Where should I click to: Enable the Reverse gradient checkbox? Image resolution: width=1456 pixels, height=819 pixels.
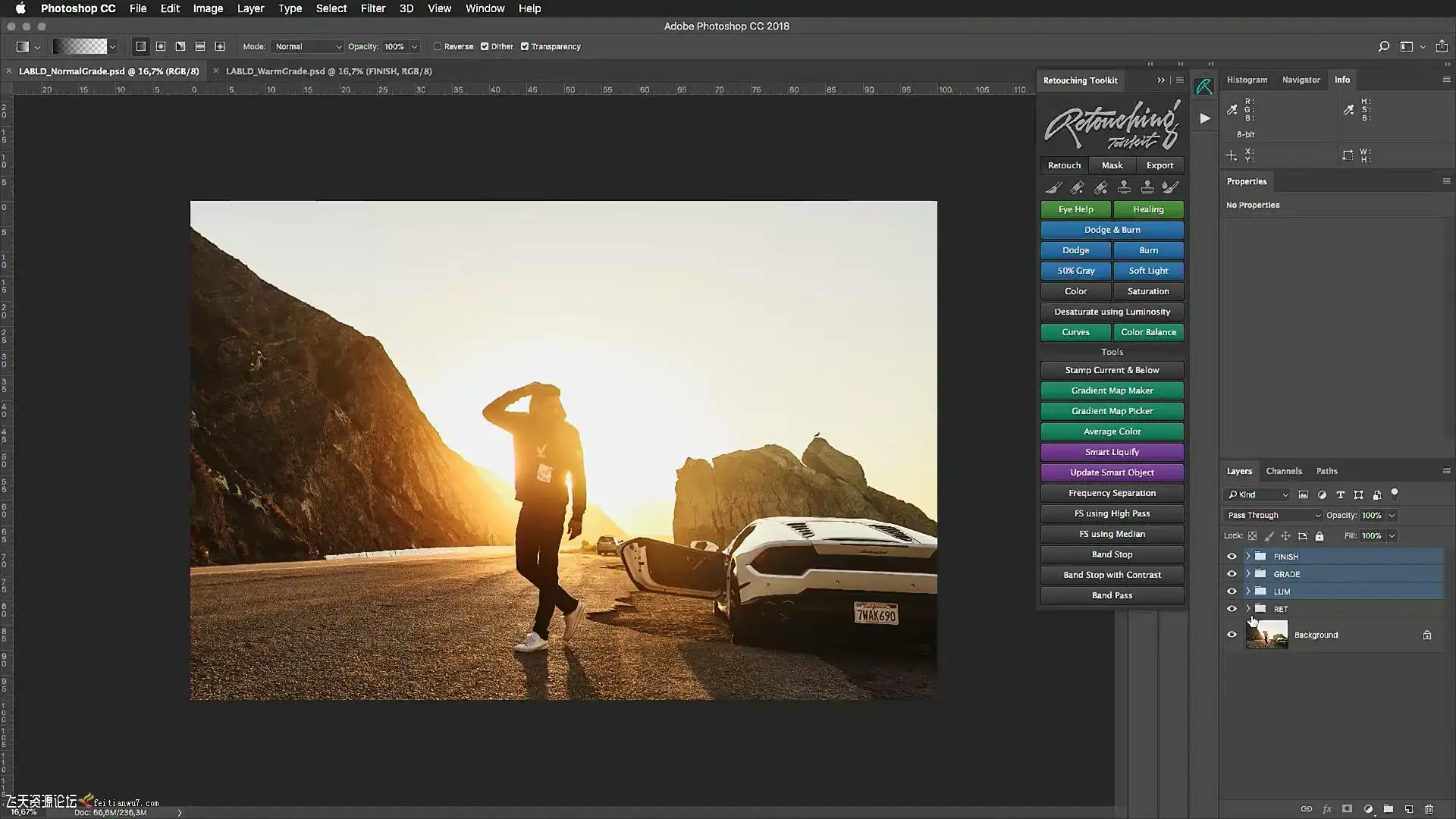438,46
